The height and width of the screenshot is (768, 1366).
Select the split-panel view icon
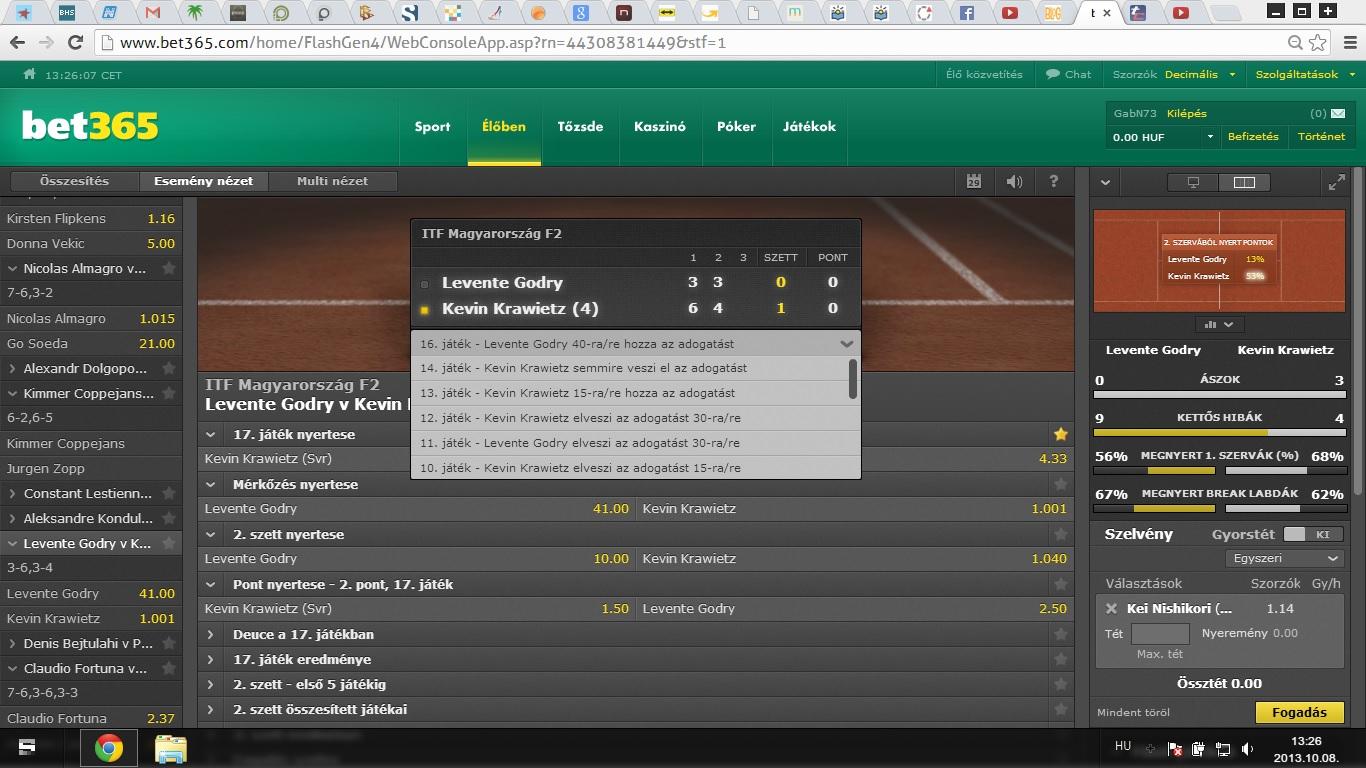[1245, 182]
